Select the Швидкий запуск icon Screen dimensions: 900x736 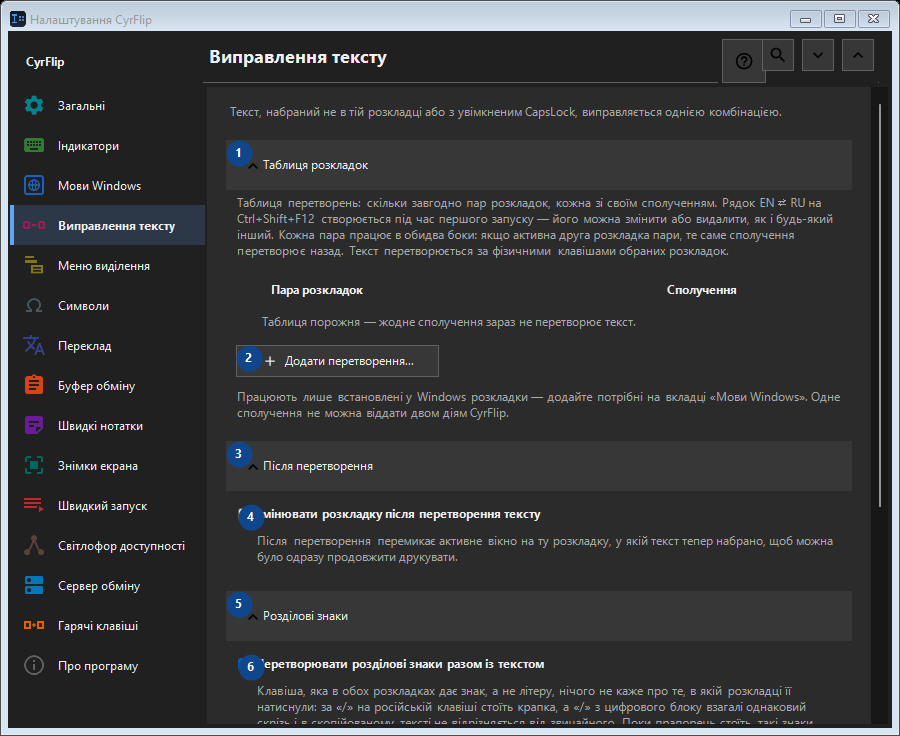coord(34,505)
